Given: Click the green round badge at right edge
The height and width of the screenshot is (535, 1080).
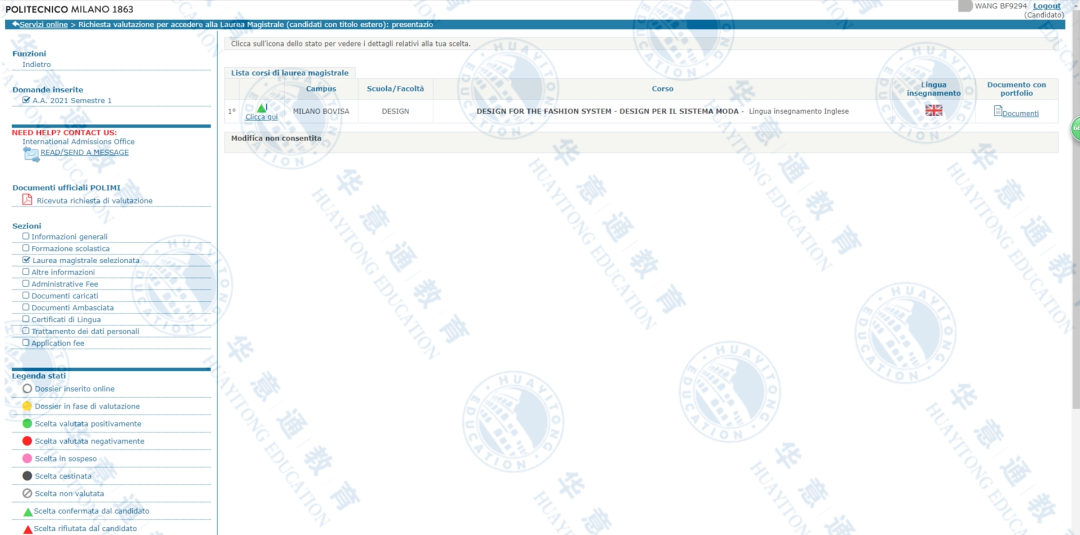Looking at the screenshot, I should click(1075, 129).
